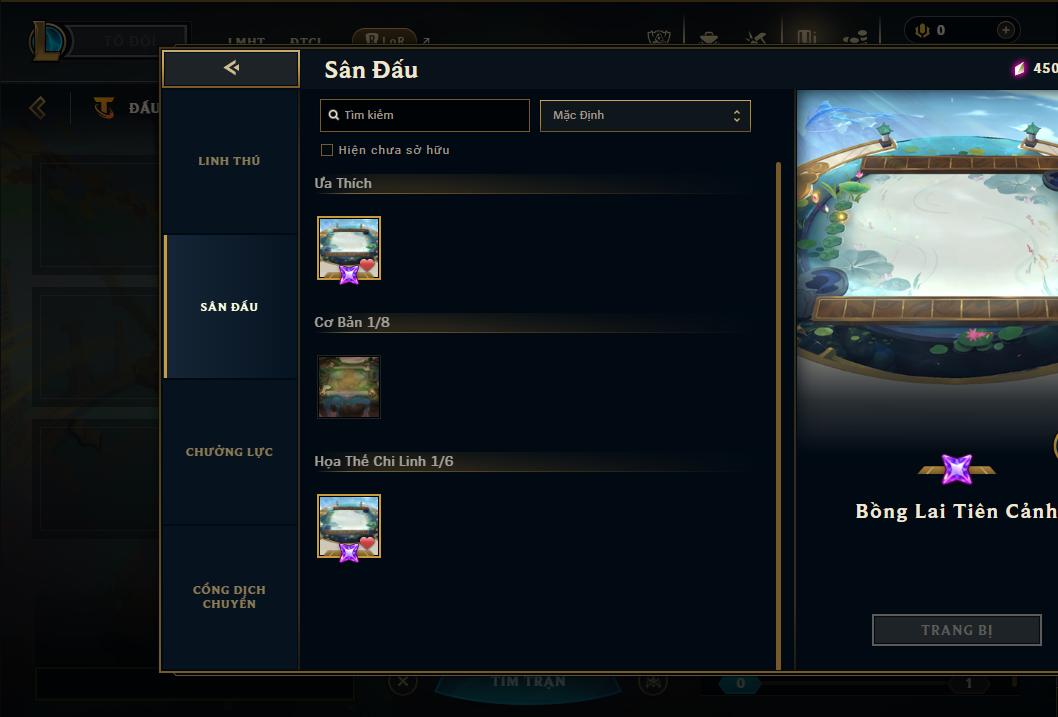The width and height of the screenshot is (1058, 717).
Task: Click the arena list vertical scrollbar
Action: coord(778,415)
